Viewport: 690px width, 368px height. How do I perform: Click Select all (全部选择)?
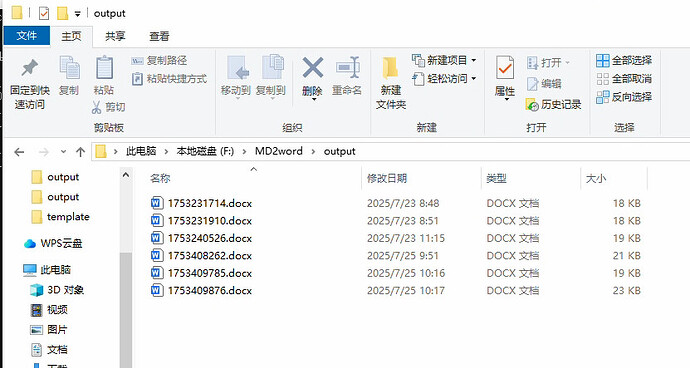click(x=624, y=60)
